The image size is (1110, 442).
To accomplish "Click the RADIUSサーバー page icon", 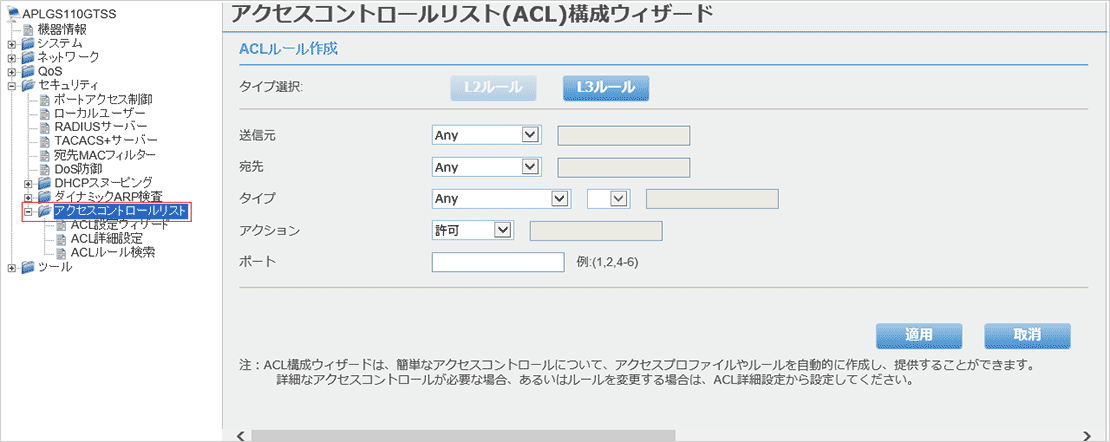I will coord(45,128).
